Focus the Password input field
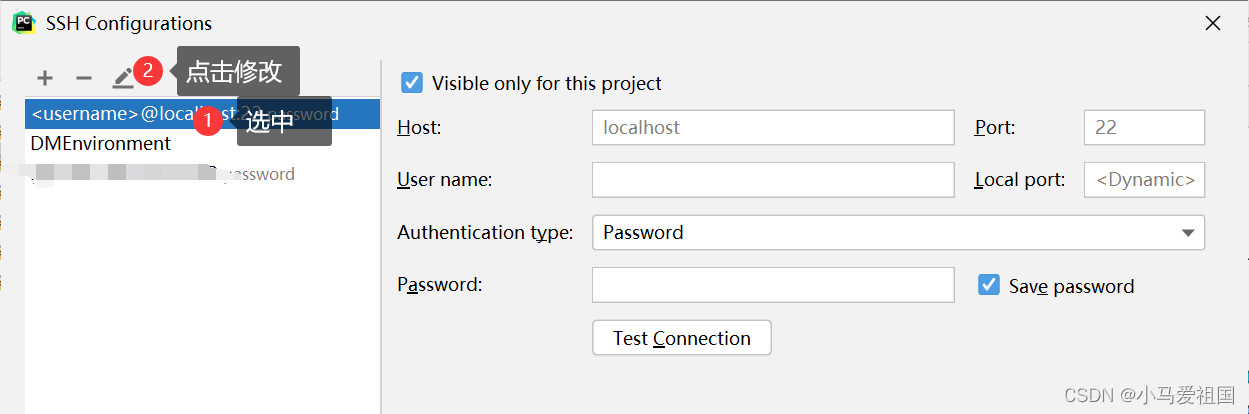The image size is (1249, 414). pyautogui.click(x=773, y=285)
